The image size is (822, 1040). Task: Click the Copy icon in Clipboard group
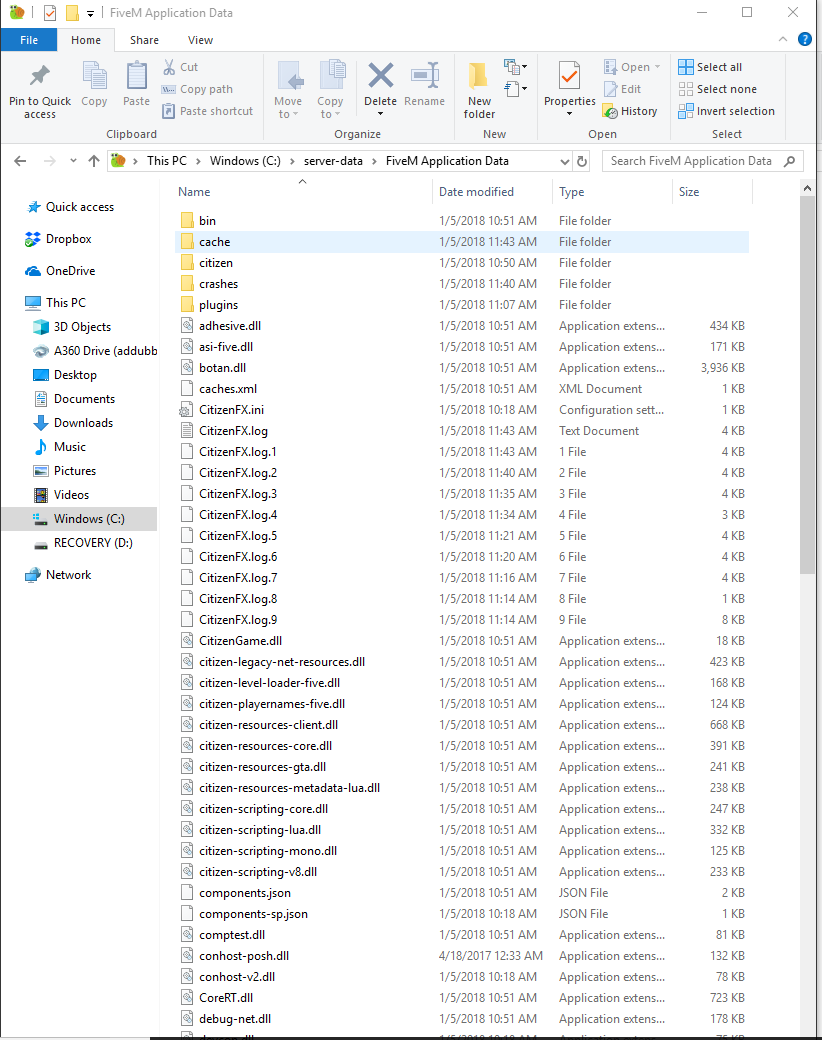(94, 75)
